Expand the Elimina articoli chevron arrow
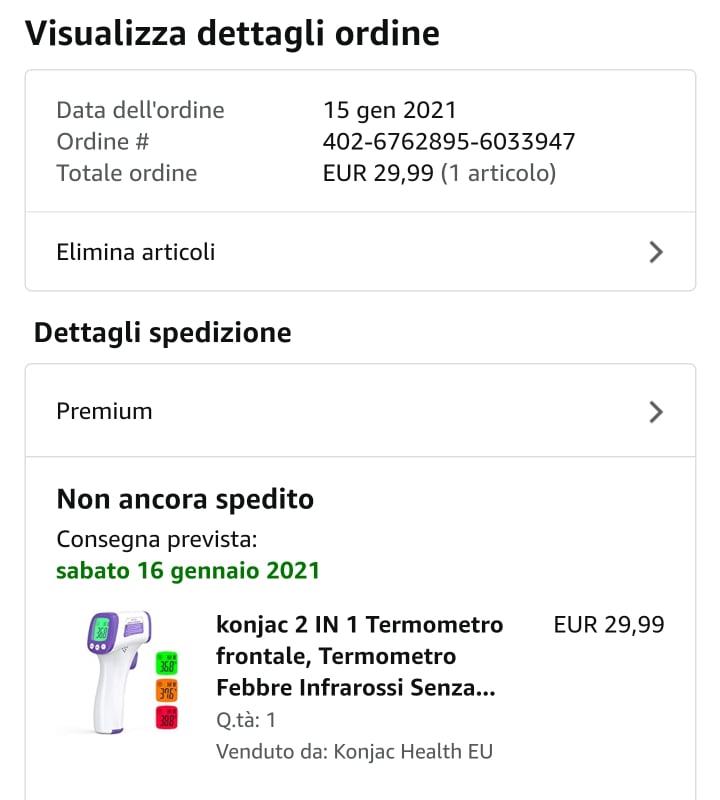This screenshot has height=800, width=720. click(656, 252)
